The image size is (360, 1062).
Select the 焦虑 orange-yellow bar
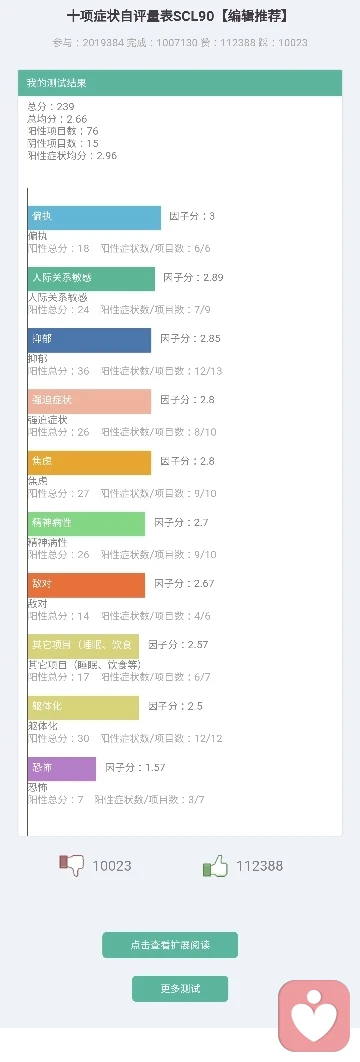[x=89, y=463]
